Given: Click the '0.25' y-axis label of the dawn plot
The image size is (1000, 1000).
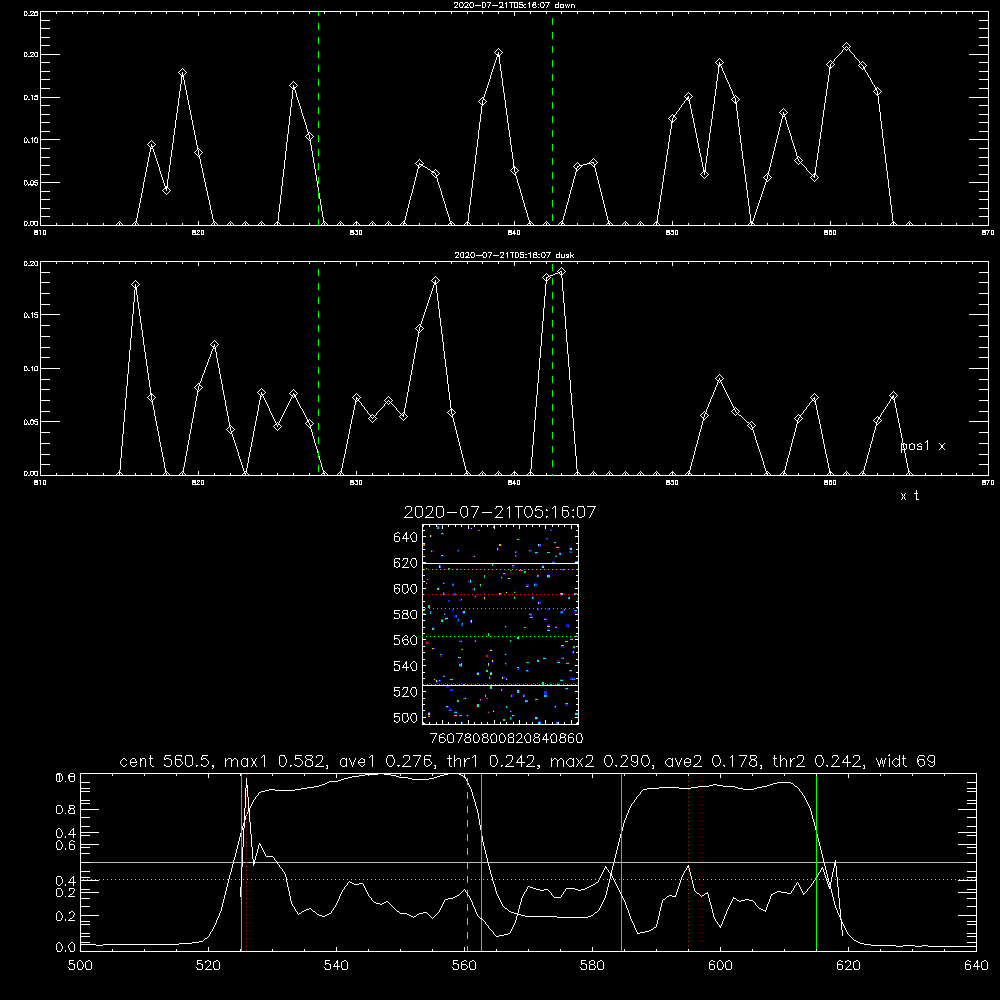Looking at the screenshot, I should 30,13.
